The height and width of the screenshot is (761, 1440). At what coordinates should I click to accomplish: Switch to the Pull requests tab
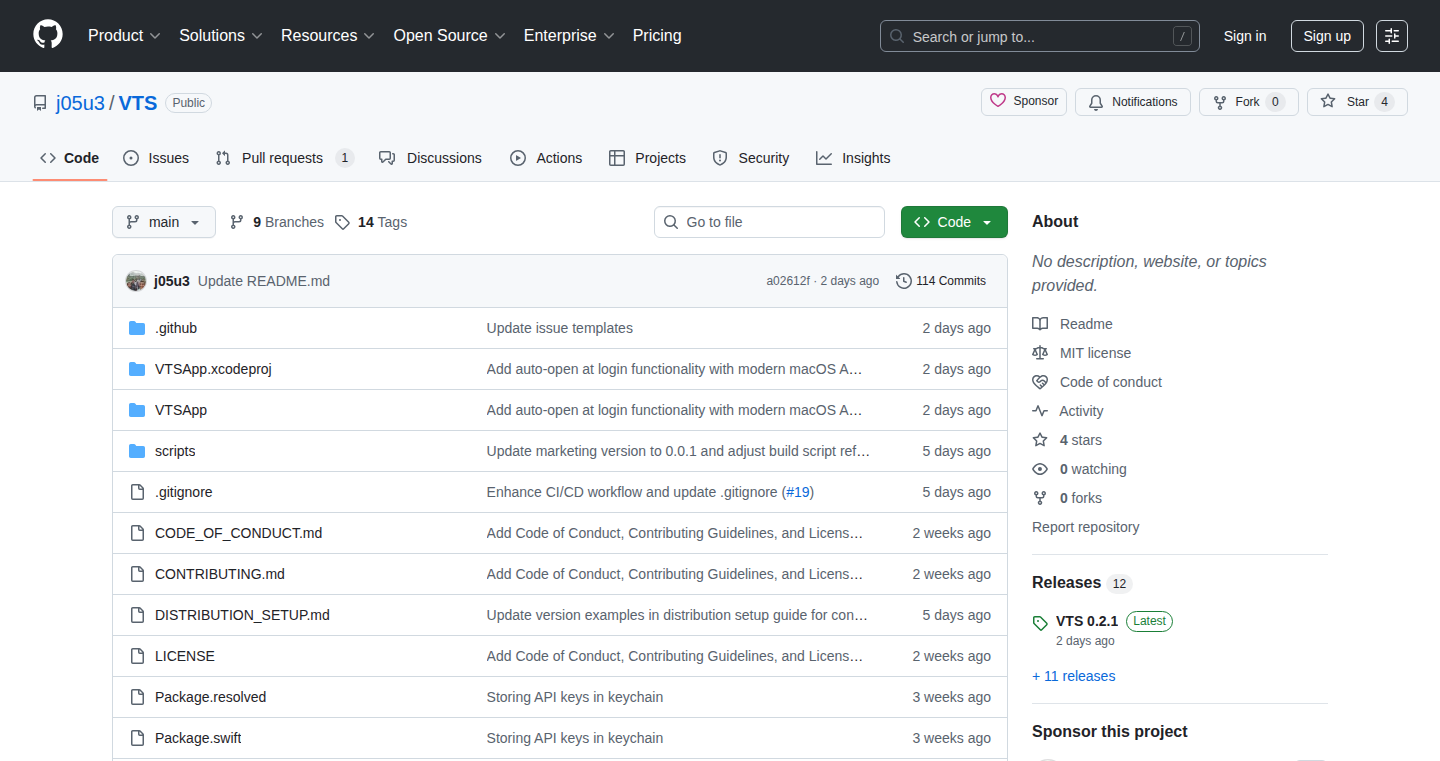tap(284, 158)
